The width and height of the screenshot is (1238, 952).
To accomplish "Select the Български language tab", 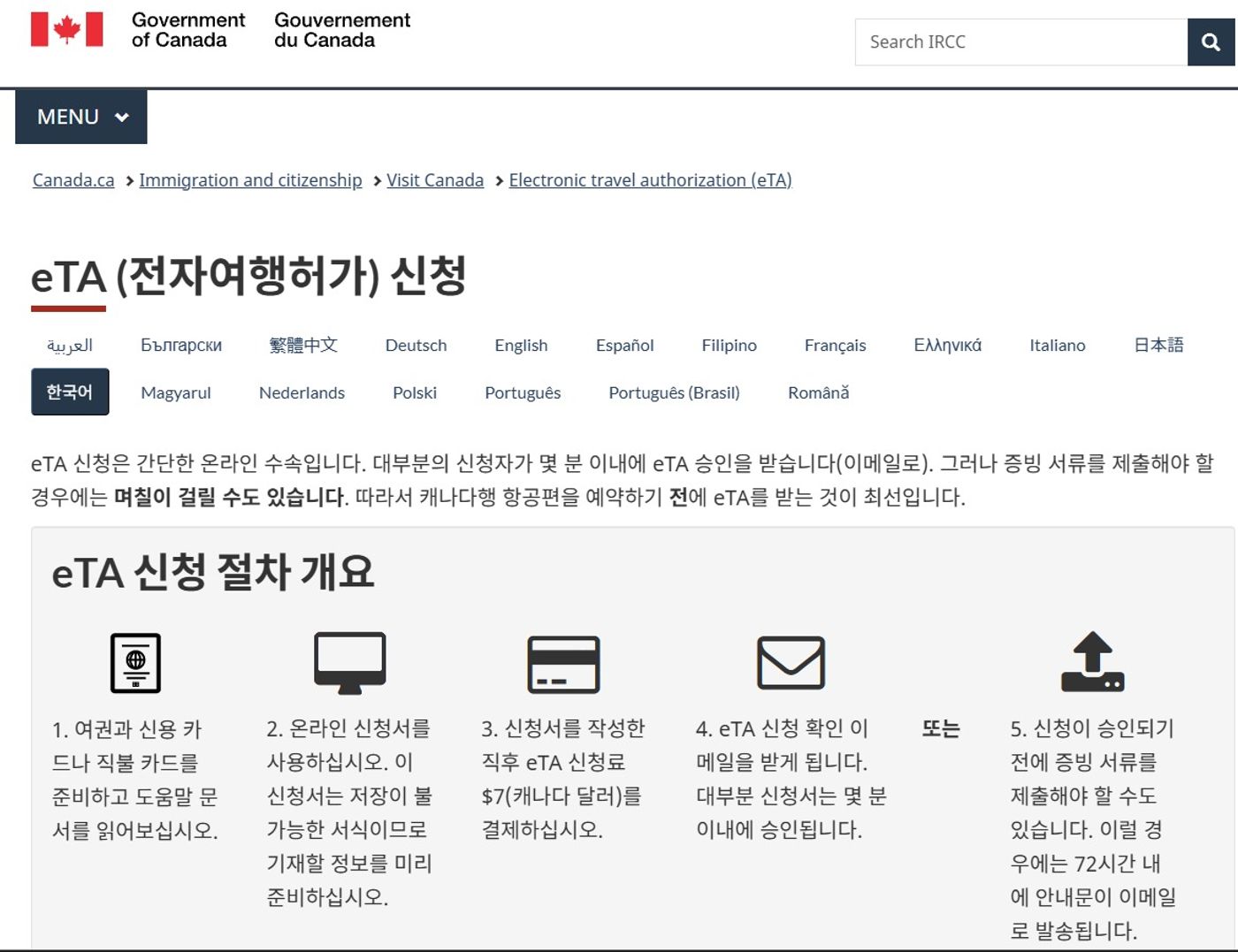I will pos(181,345).
